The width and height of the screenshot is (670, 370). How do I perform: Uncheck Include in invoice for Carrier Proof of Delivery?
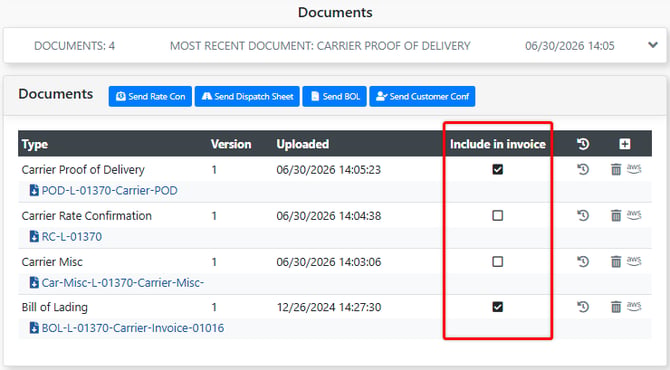[497, 170]
